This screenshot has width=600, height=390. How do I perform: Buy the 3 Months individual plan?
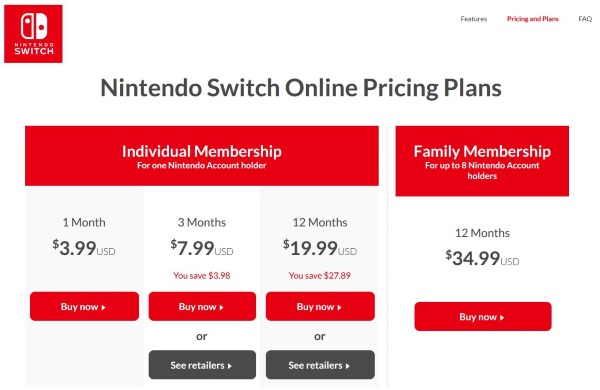point(202,306)
